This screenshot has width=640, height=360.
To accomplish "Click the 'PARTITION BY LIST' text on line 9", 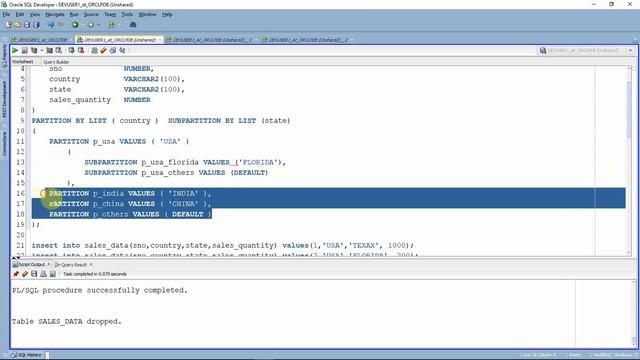I will click(69, 121).
